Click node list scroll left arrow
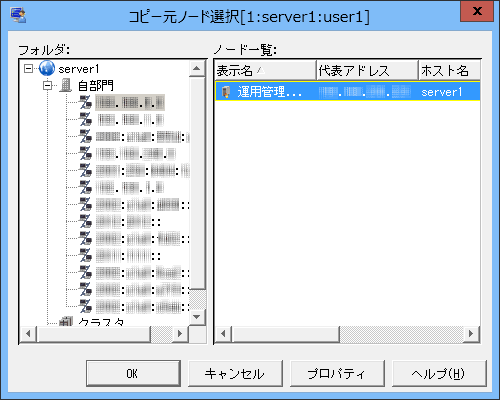 223,333
